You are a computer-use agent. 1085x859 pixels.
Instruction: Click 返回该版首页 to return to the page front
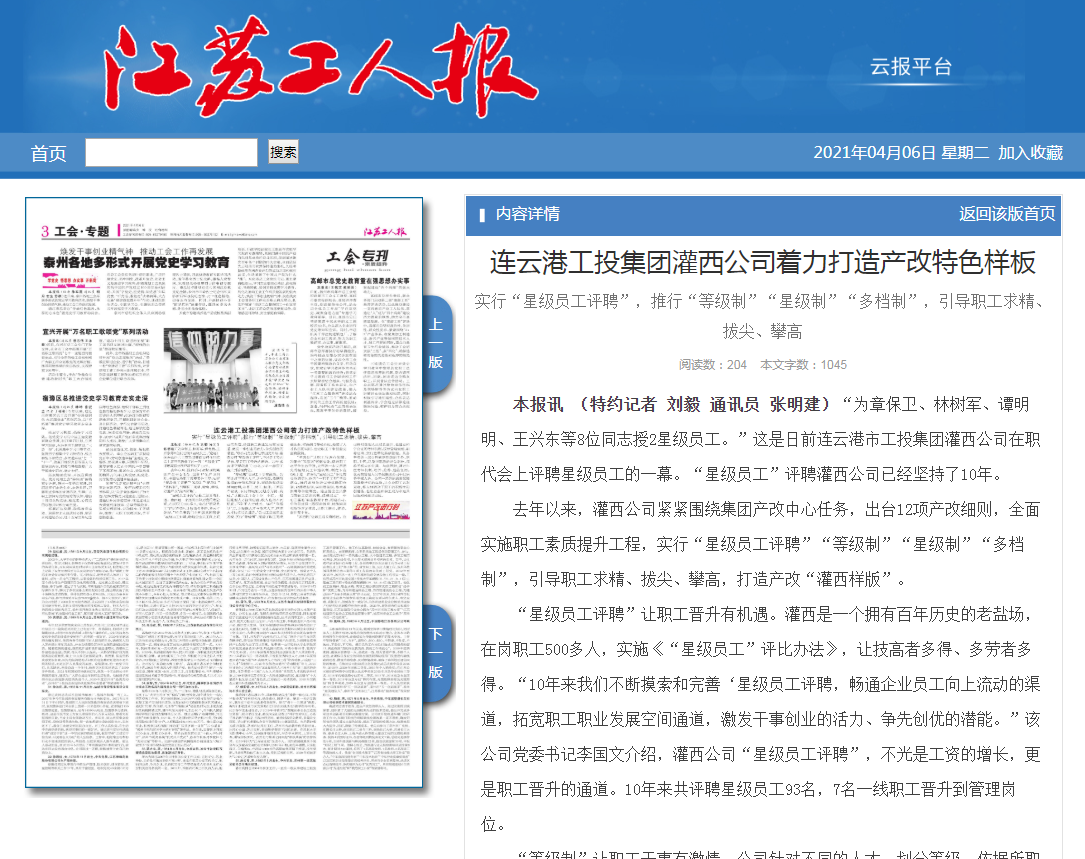click(1007, 213)
